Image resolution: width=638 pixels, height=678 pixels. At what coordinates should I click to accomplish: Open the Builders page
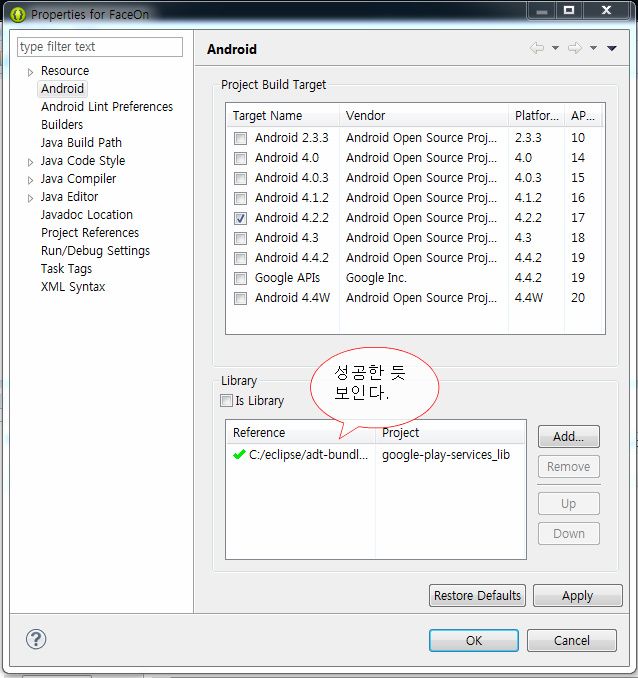[62, 125]
